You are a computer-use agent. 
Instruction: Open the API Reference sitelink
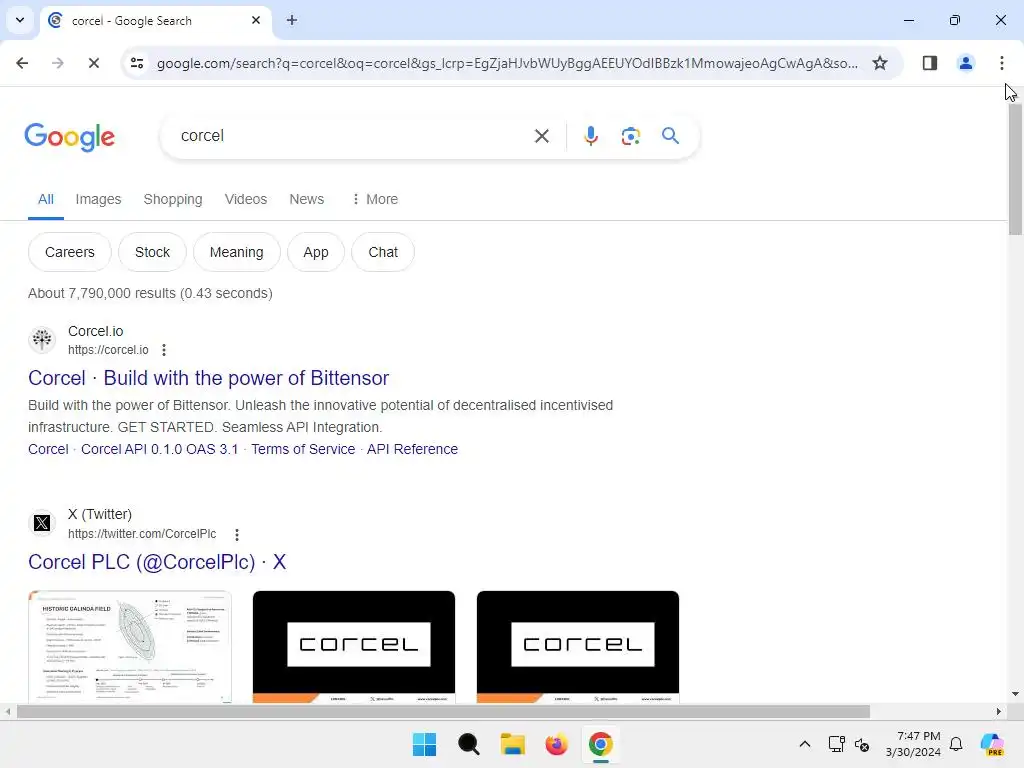click(x=412, y=449)
